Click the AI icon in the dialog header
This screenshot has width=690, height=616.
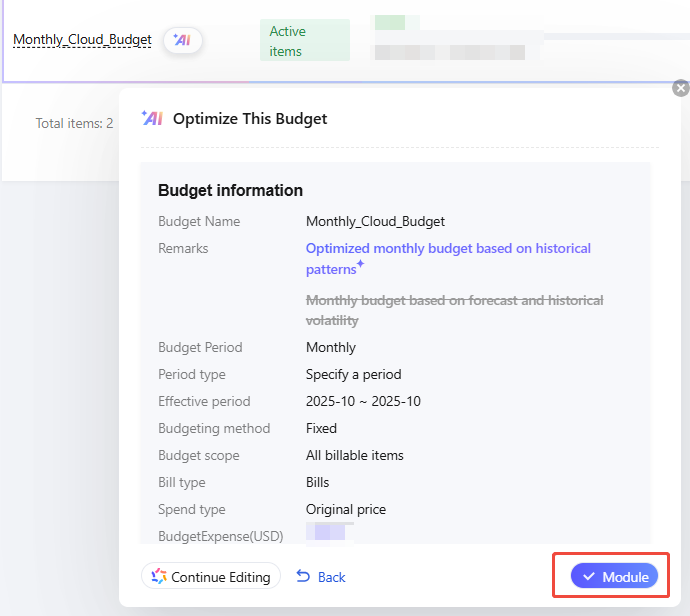pyautogui.click(x=152, y=118)
